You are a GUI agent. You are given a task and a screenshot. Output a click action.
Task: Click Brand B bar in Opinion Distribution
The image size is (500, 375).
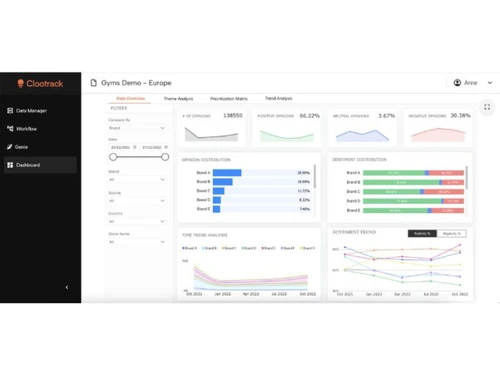click(223, 182)
